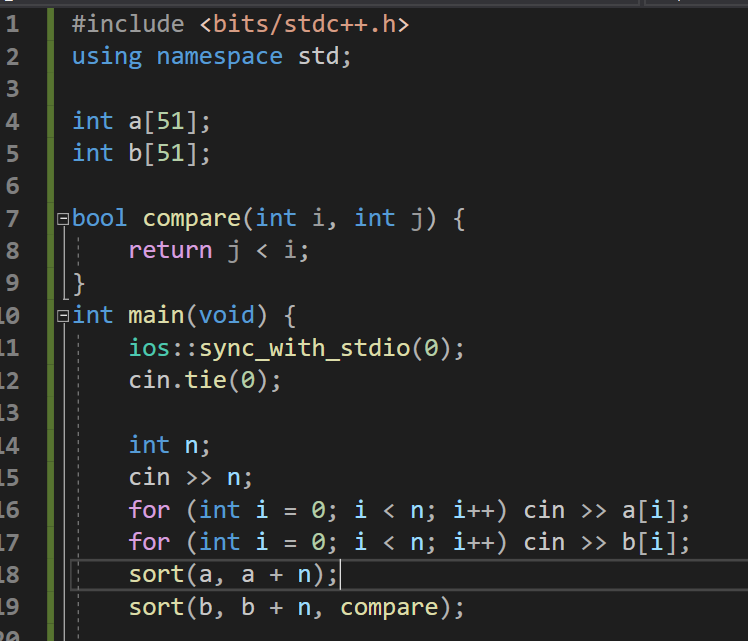748x641 pixels.
Task: Click 'b[51];' array declaration
Action: (169, 154)
